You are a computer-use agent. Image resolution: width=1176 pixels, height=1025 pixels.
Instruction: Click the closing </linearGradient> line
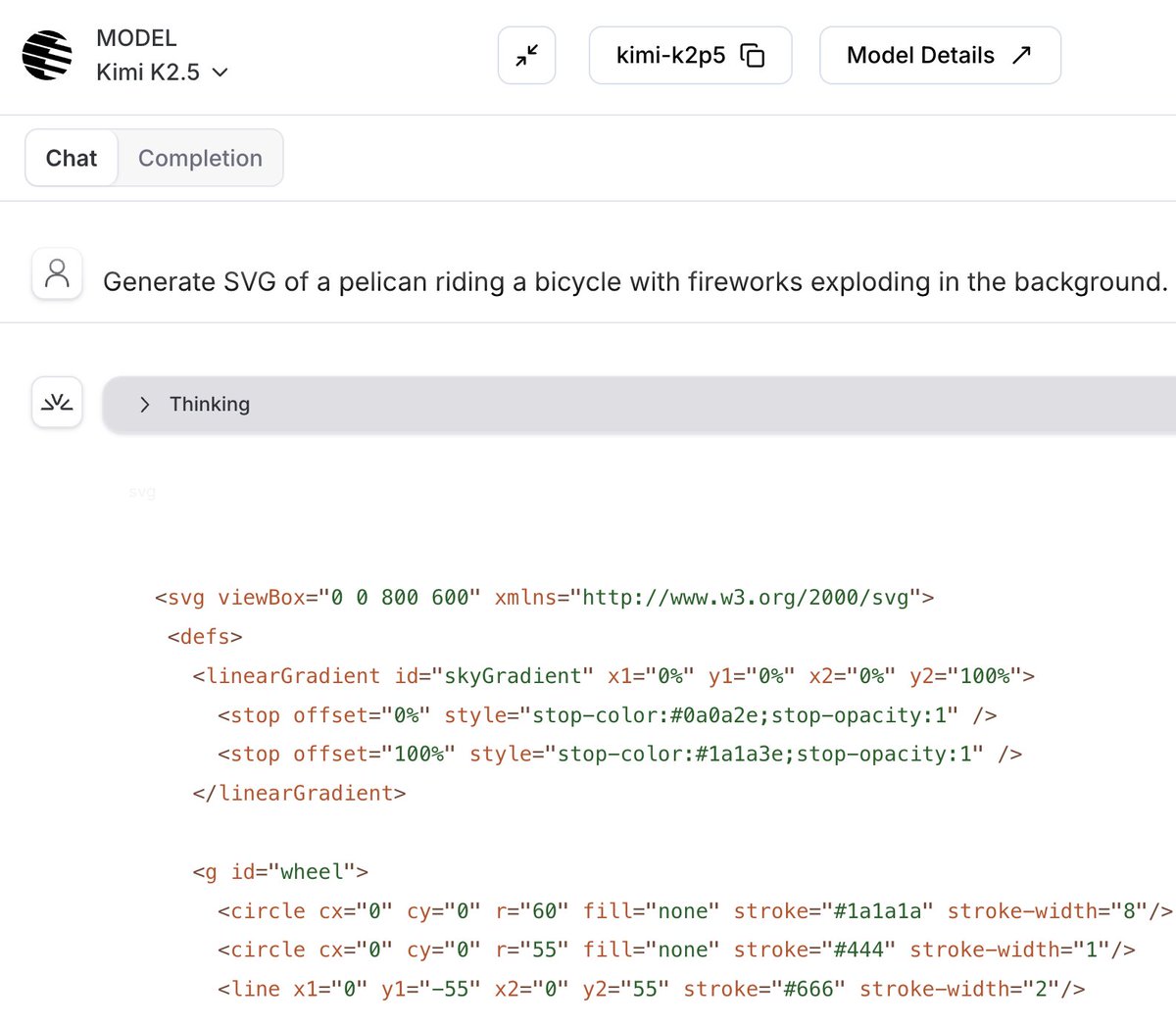coord(299,794)
